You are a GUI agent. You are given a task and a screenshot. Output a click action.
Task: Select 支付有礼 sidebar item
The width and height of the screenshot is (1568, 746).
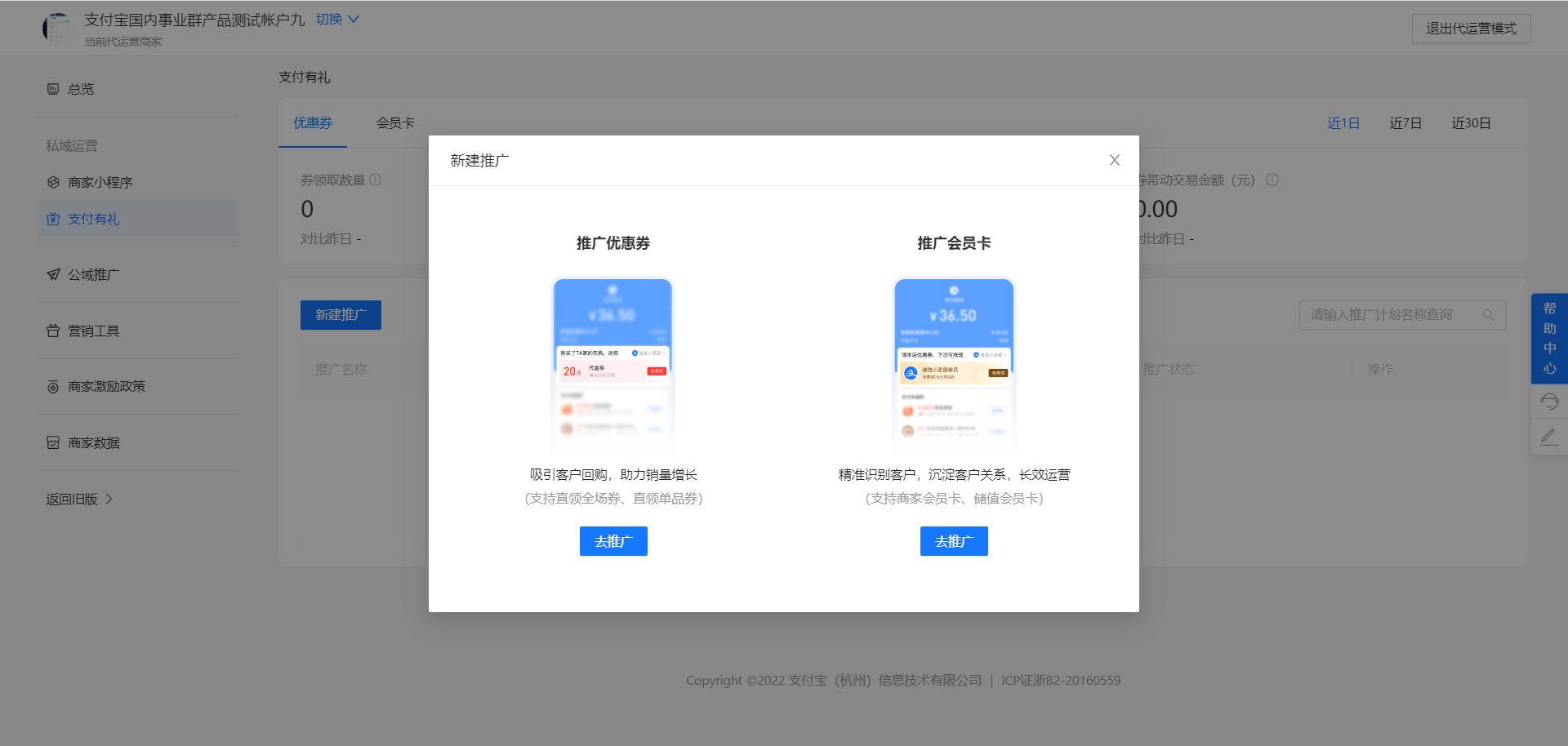click(137, 219)
